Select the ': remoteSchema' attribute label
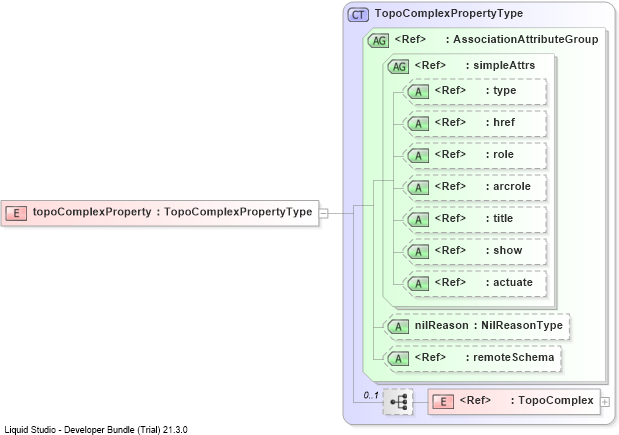This screenshot has width=619, height=435. click(x=510, y=357)
